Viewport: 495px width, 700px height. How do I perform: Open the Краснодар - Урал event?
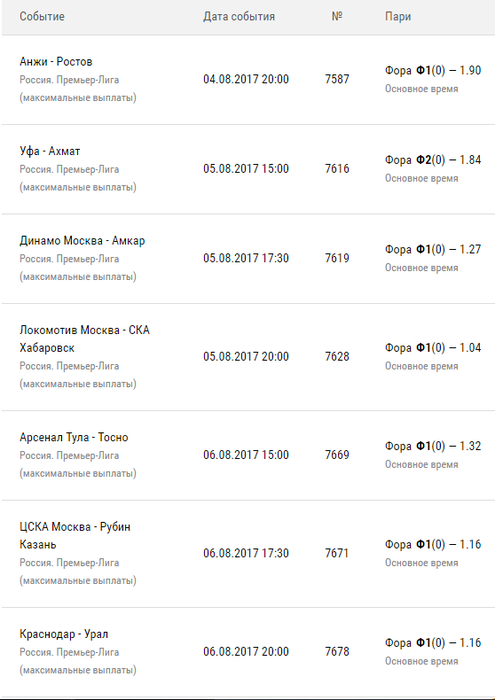(x=64, y=634)
